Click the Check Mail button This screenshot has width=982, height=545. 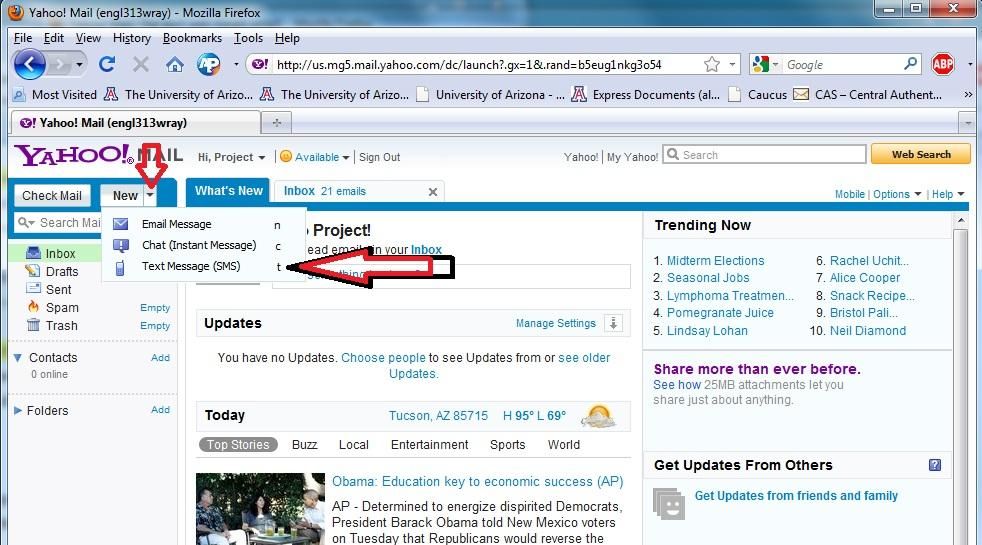pos(52,195)
